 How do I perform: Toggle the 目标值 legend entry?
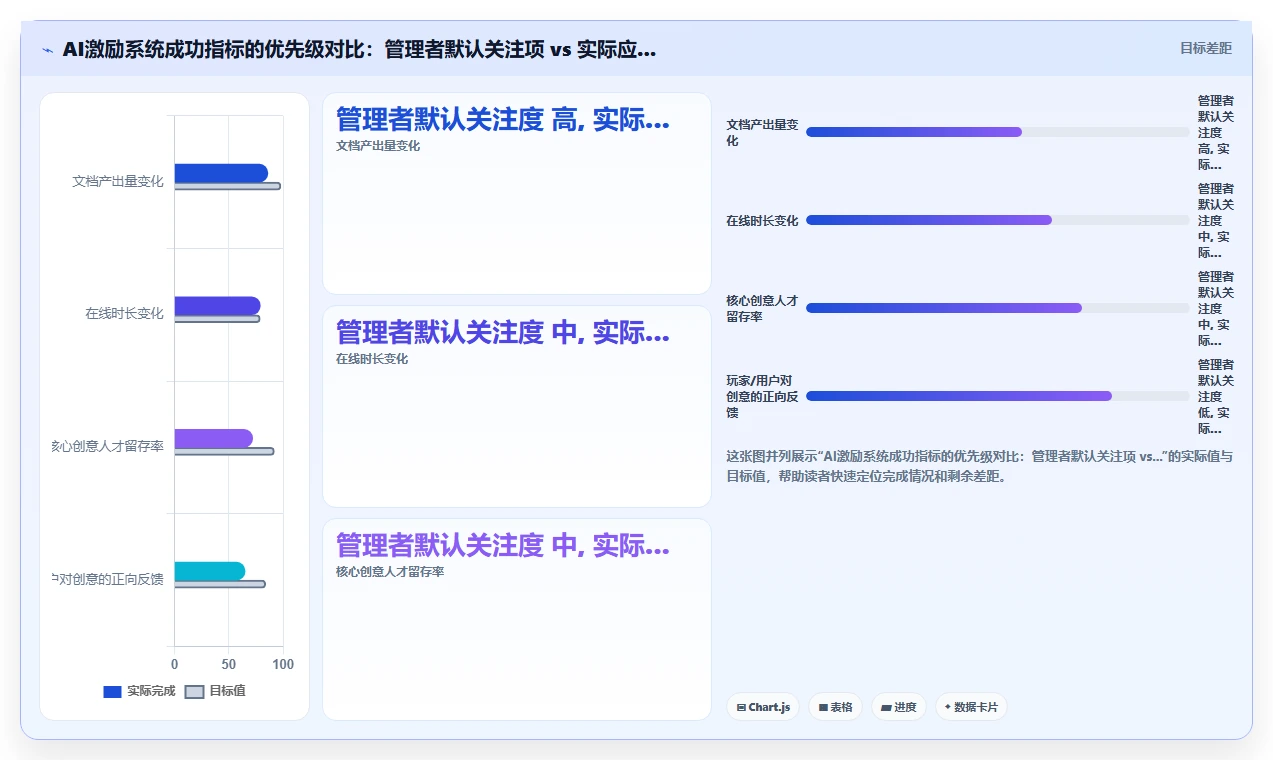(215, 691)
